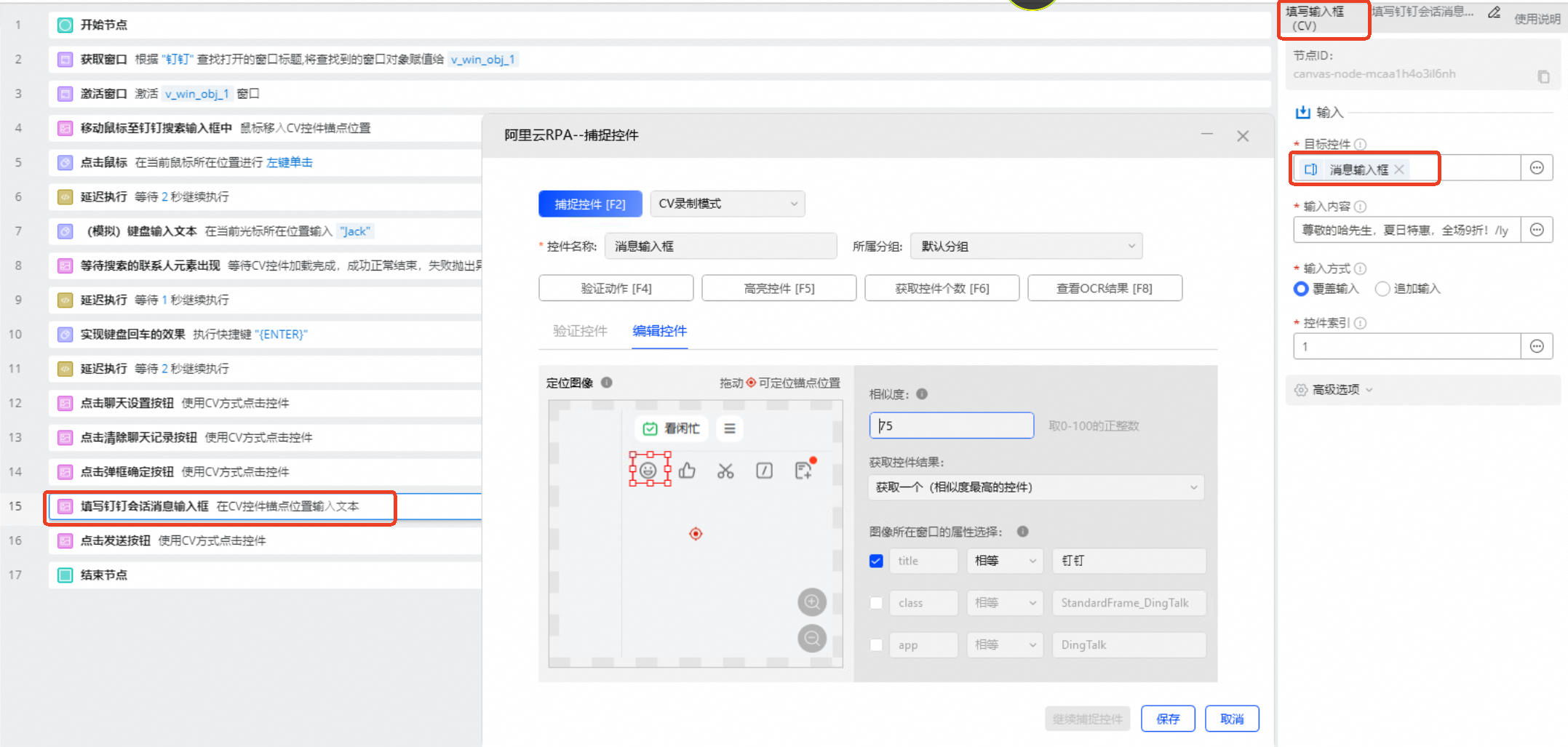Click the 点击发送按钮 node icon
Viewport: 1568px width, 747px height.
point(65,540)
